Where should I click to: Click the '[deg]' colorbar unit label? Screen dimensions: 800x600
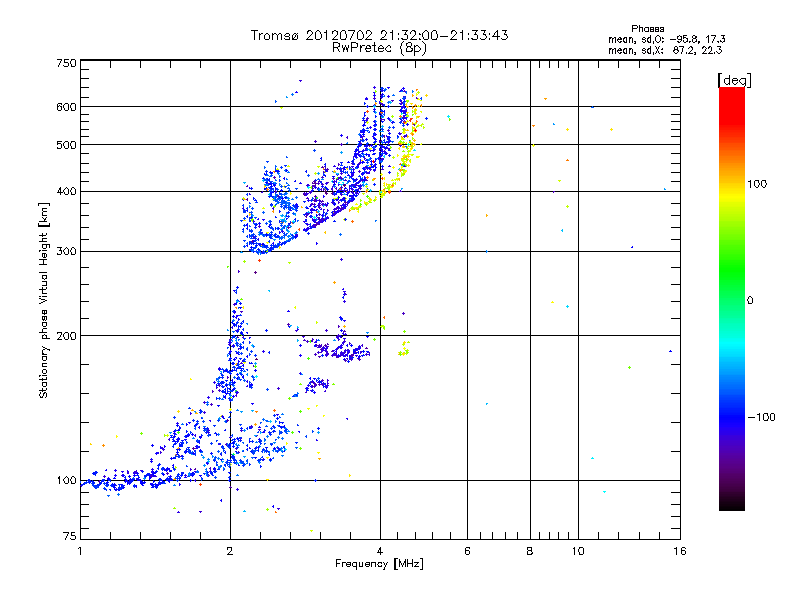[734, 80]
